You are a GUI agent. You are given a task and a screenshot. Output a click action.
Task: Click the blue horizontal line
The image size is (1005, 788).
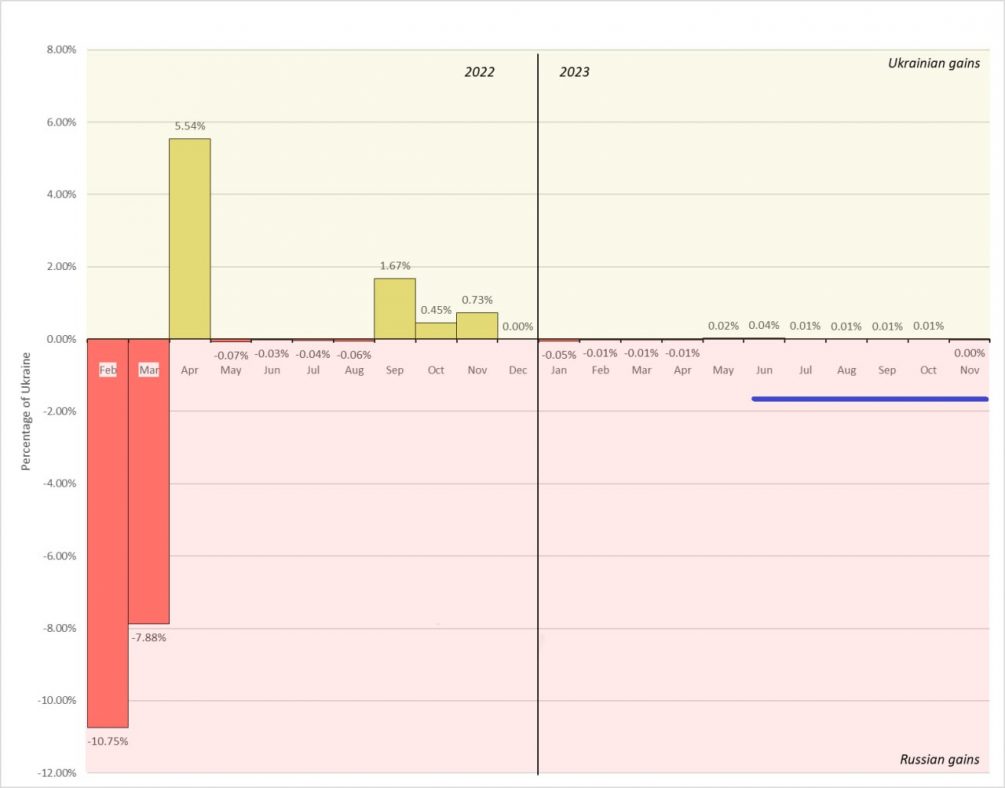(x=869, y=399)
